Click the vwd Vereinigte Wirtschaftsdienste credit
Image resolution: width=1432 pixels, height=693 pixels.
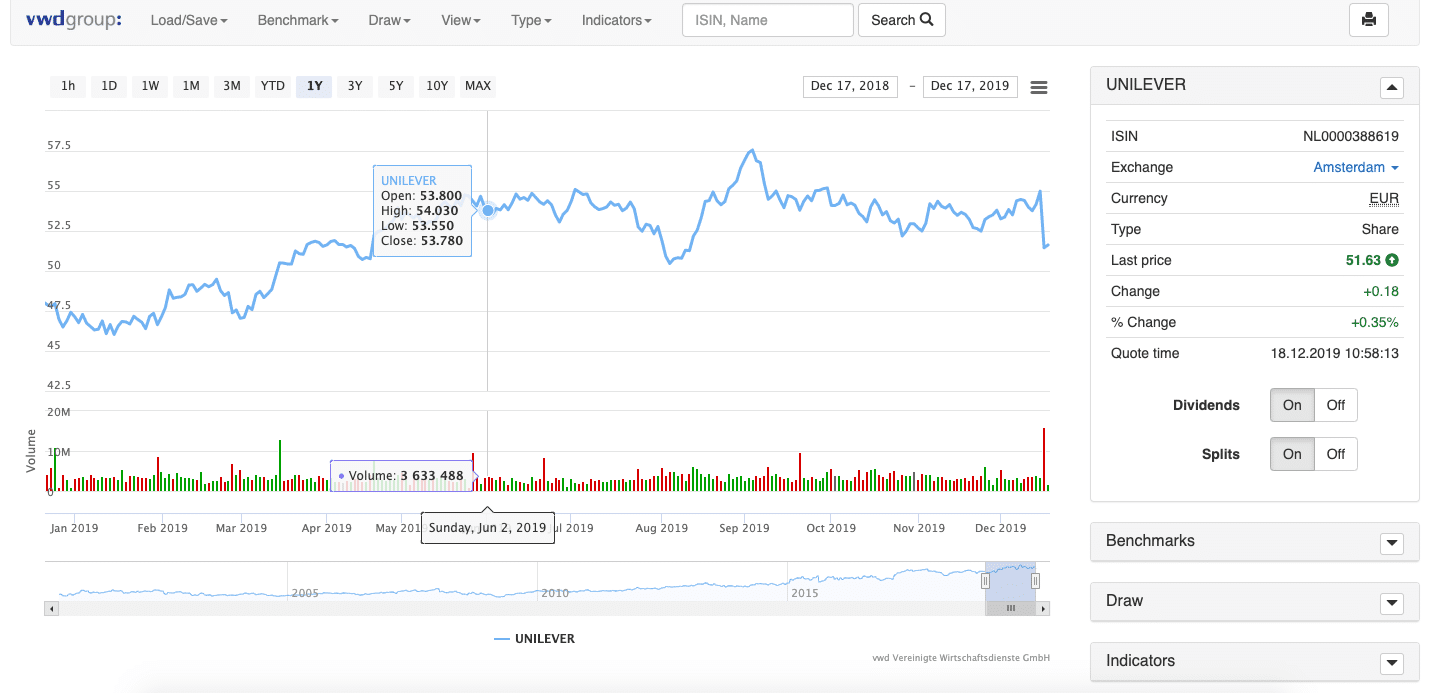click(x=961, y=658)
